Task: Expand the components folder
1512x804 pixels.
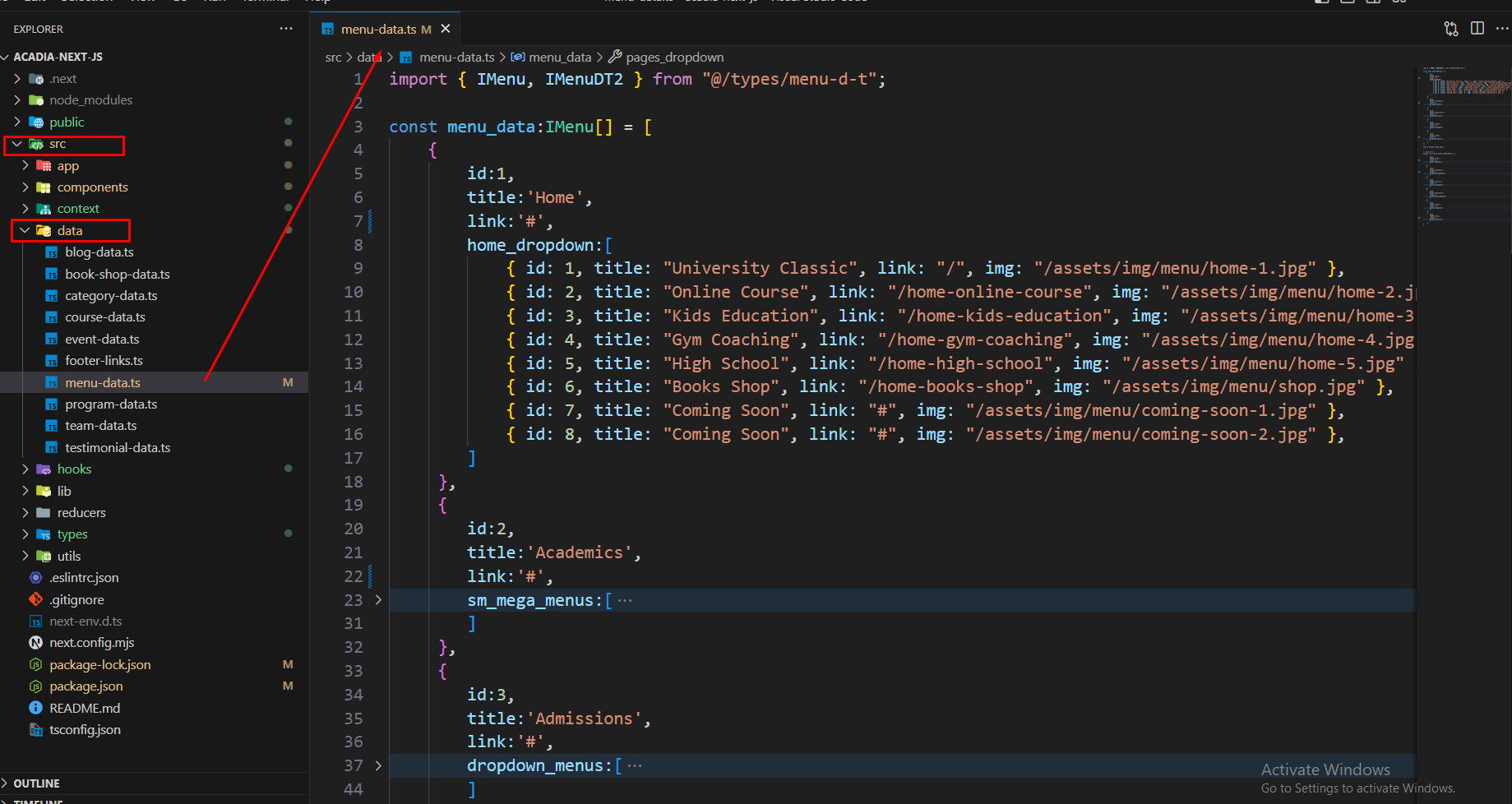Action: [x=25, y=187]
